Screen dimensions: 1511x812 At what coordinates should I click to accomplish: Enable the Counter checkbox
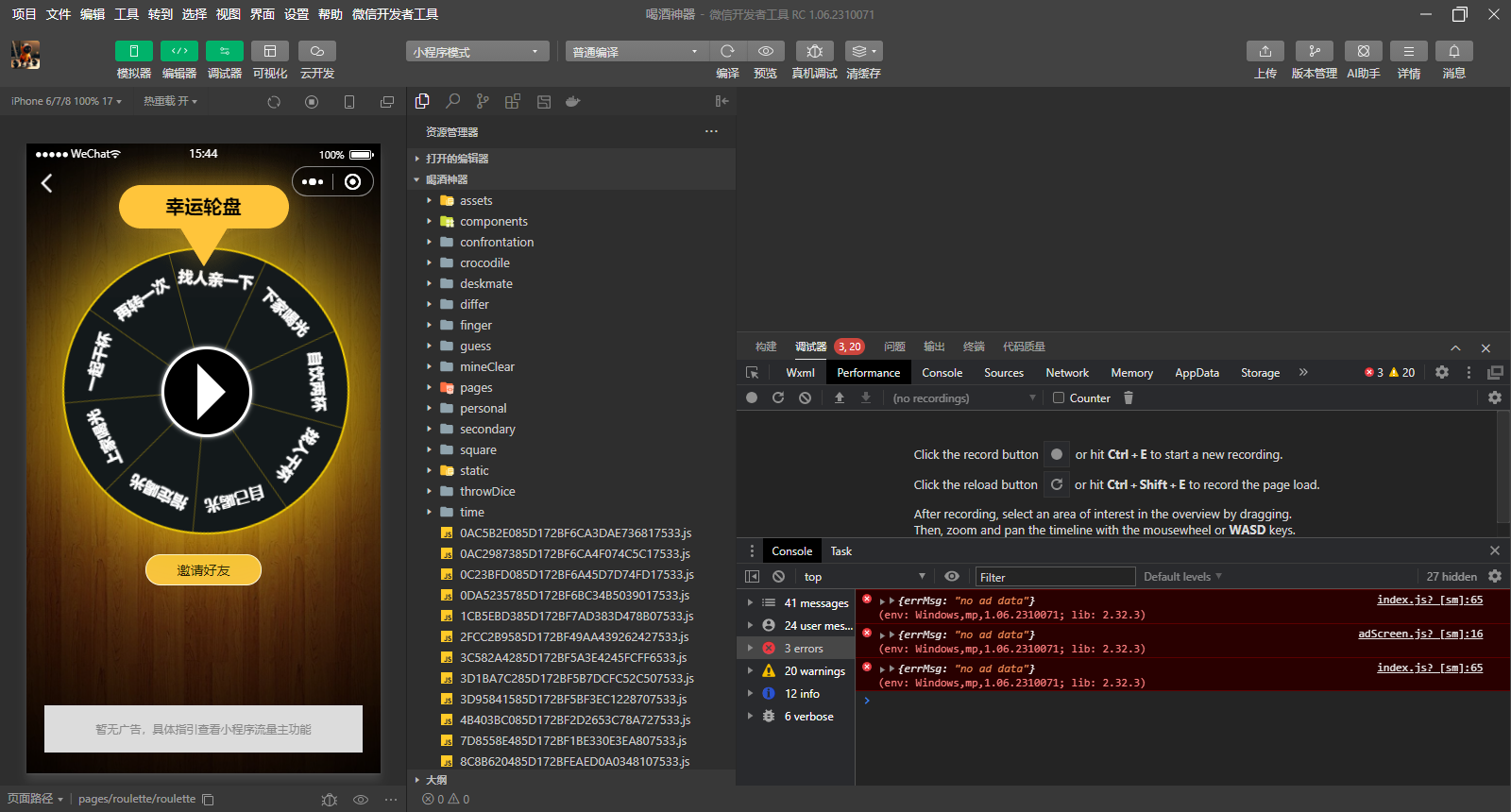[1059, 398]
